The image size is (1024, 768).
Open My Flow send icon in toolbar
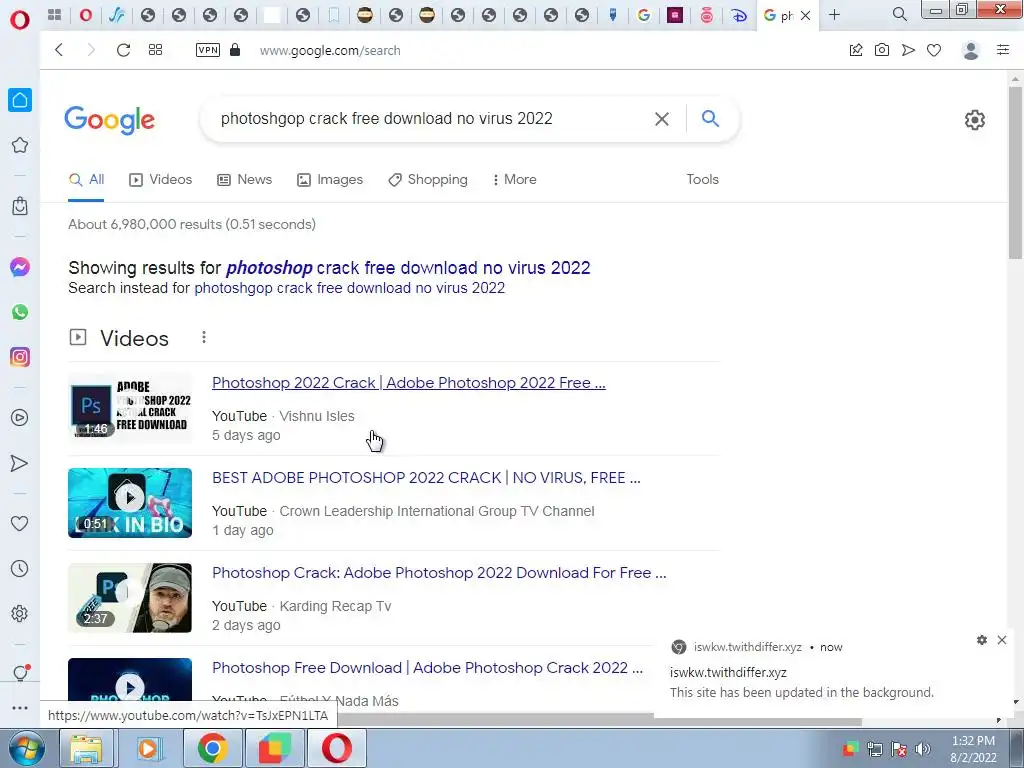(908, 50)
